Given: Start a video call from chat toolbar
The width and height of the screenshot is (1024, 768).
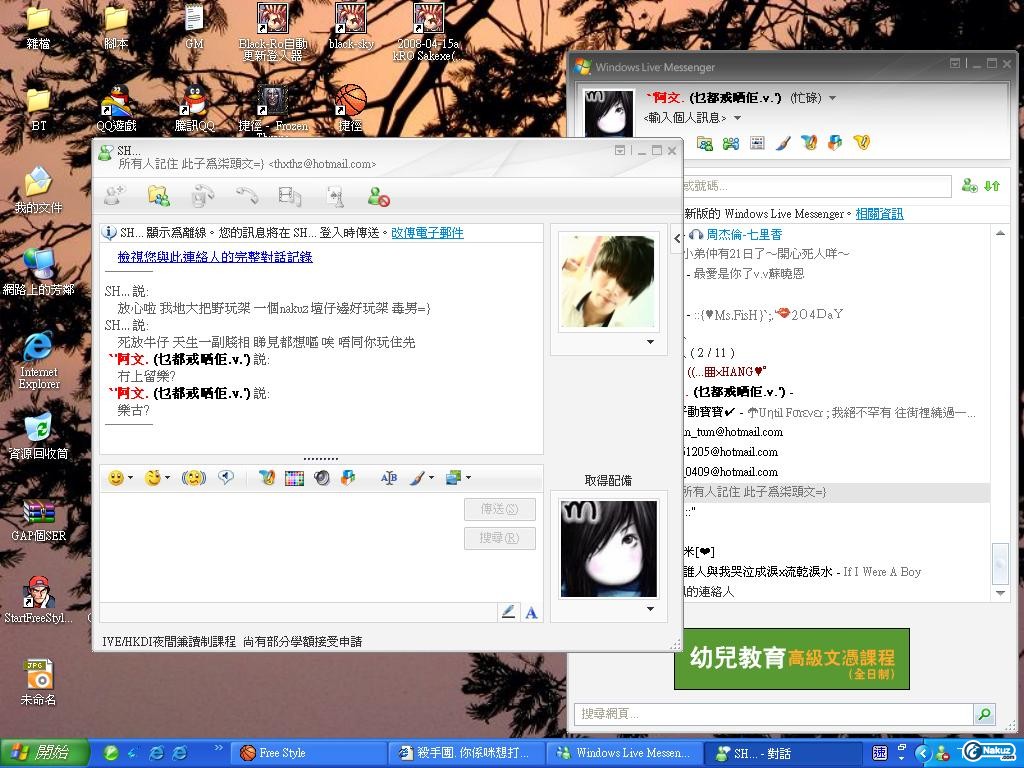Looking at the screenshot, I should (x=203, y=196).
